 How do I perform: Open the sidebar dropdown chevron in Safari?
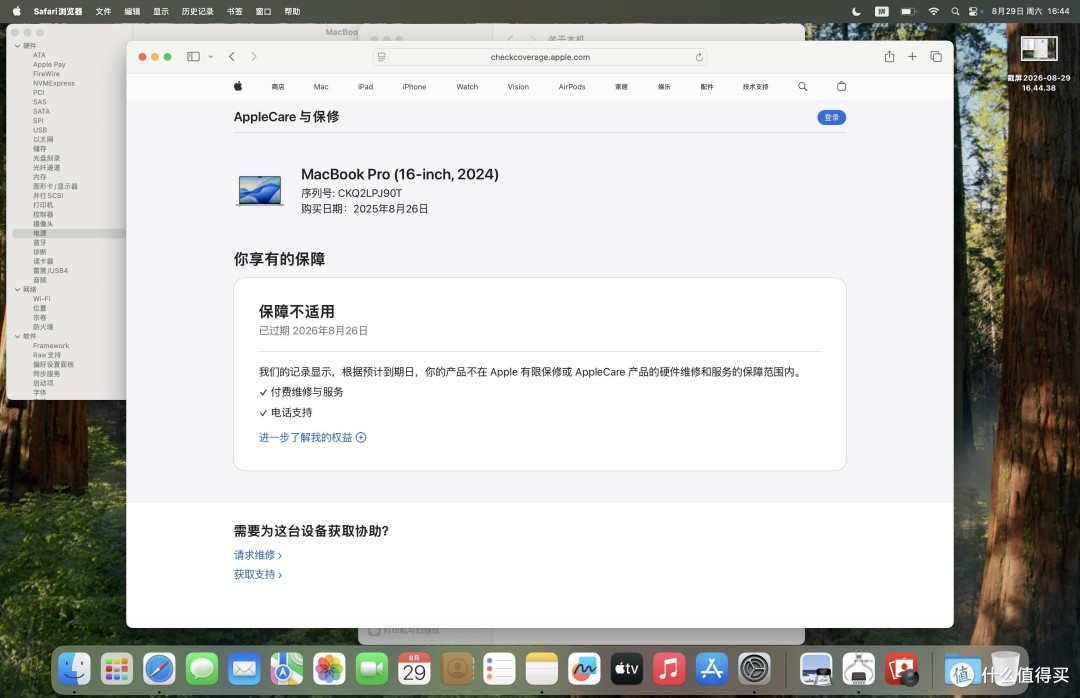point(211,57)
